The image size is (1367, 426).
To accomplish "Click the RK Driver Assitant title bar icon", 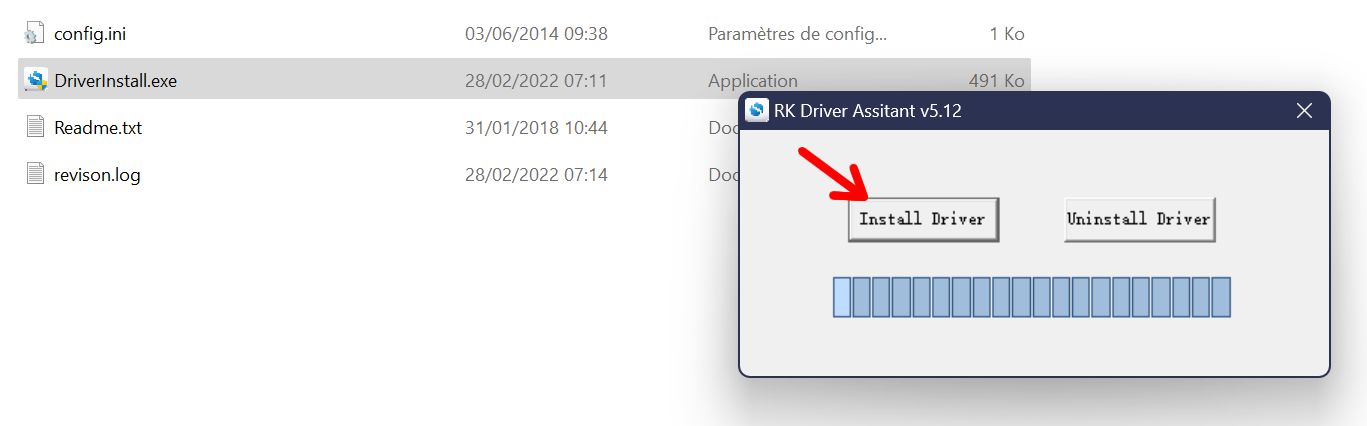I will click(x=757, y=110).
